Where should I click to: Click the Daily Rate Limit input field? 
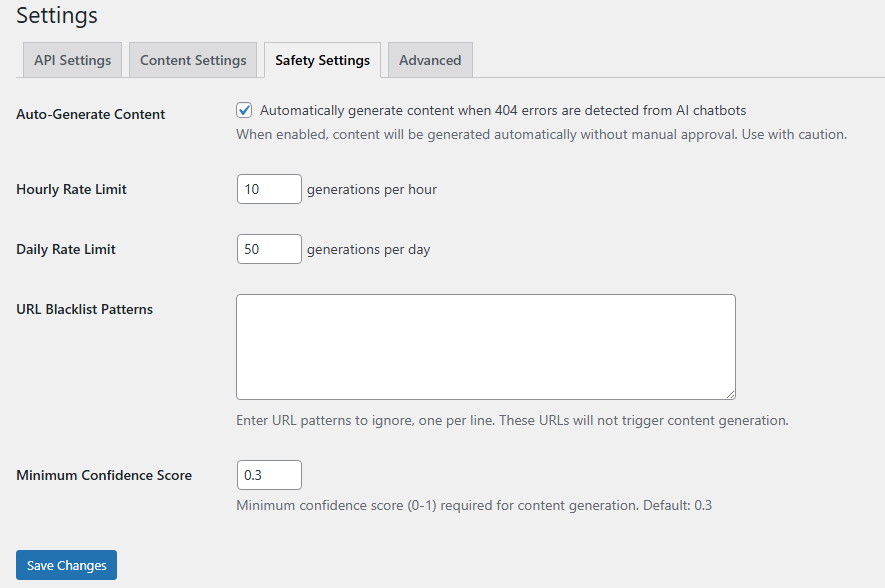point(269,249)
